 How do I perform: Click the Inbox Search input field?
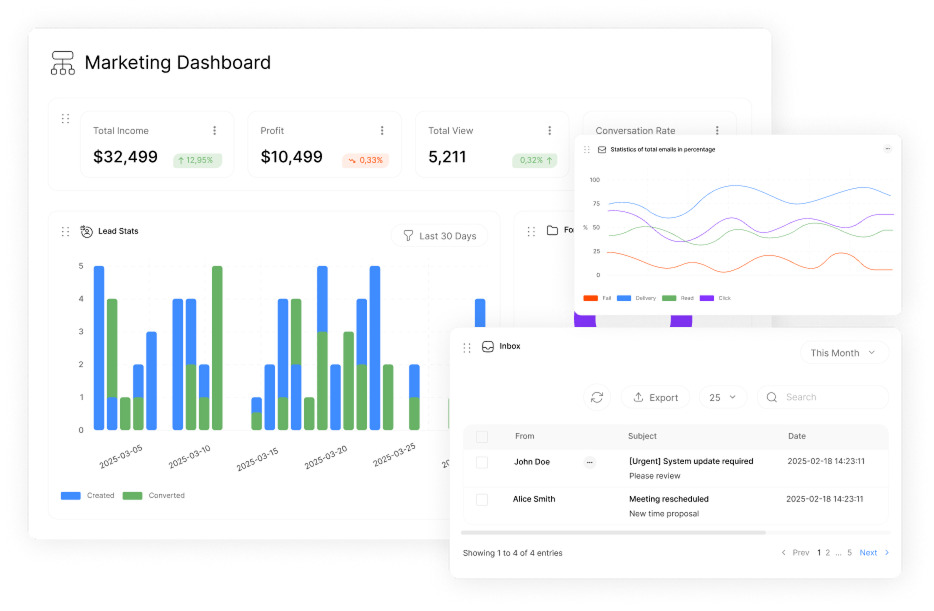830,397
